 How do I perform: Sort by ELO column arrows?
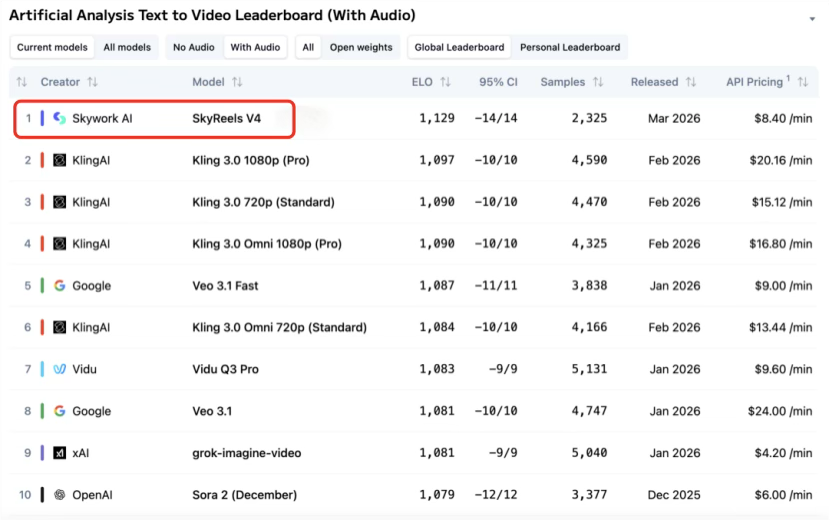pos(445,82)
